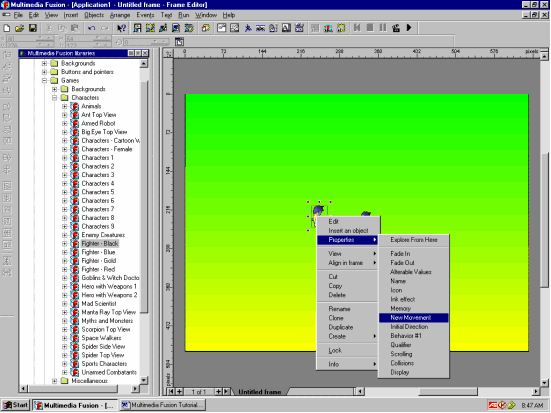This screenshot has height=413, width=551.
Task: Choose Collisions in the Properties submenu
Action: [x=414, y=363]
